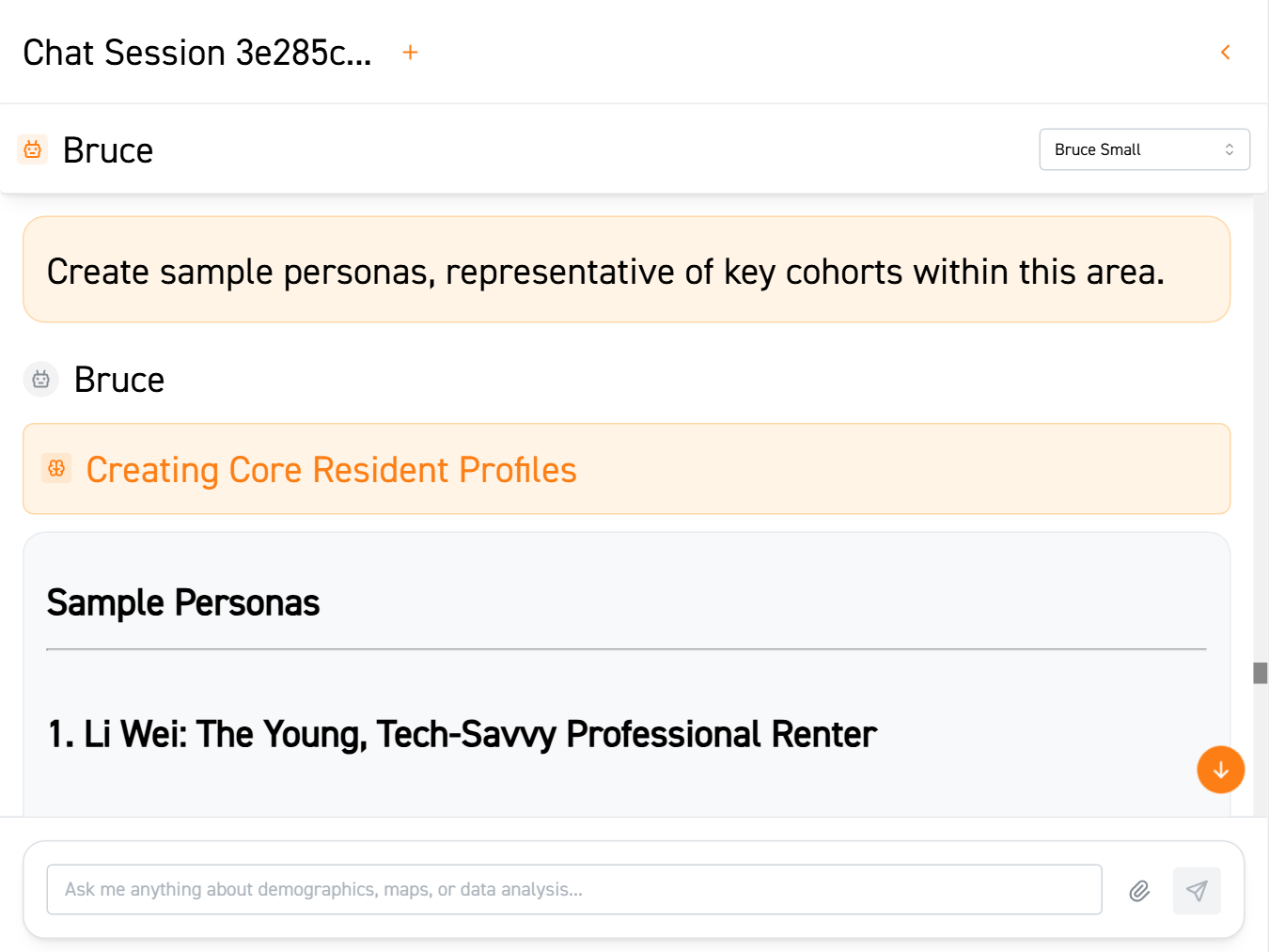Screen dimensions: 1269x952
Task: Start a new chat via the plus icon
Action: point(410,52)
